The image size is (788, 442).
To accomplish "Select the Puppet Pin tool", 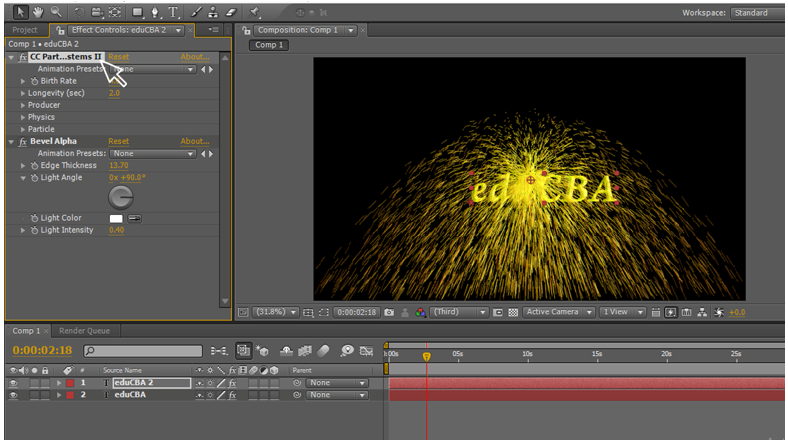I will click(254, 12).
